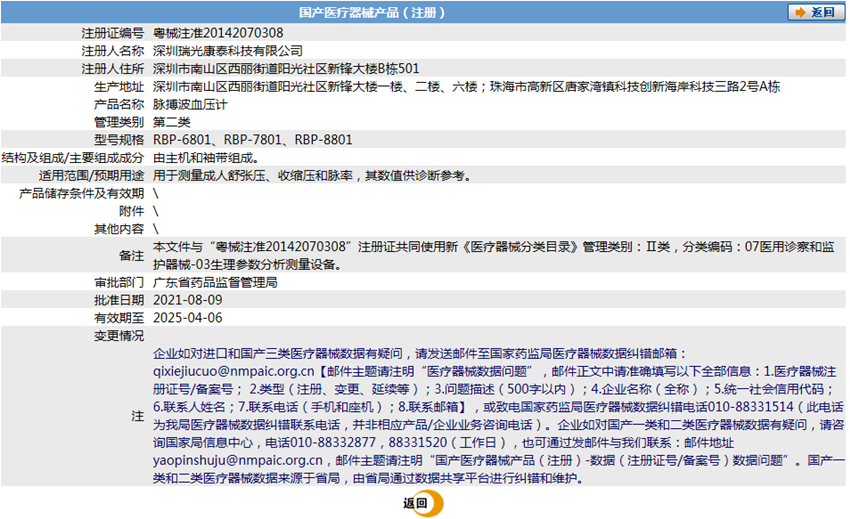Click the 结构及组成/主要组成成分 label

(x=73, y=158)
